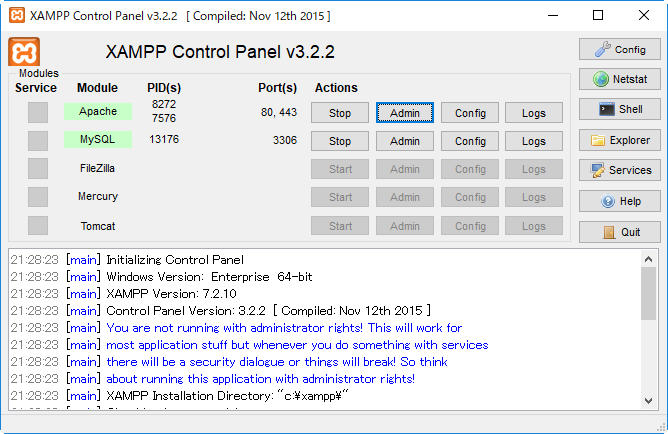Image resolution: width=668 pixels, height=434 pixels.
Task: Click Apache ports 80, 443
Action: pyautogui.click(x=279, y=112)
